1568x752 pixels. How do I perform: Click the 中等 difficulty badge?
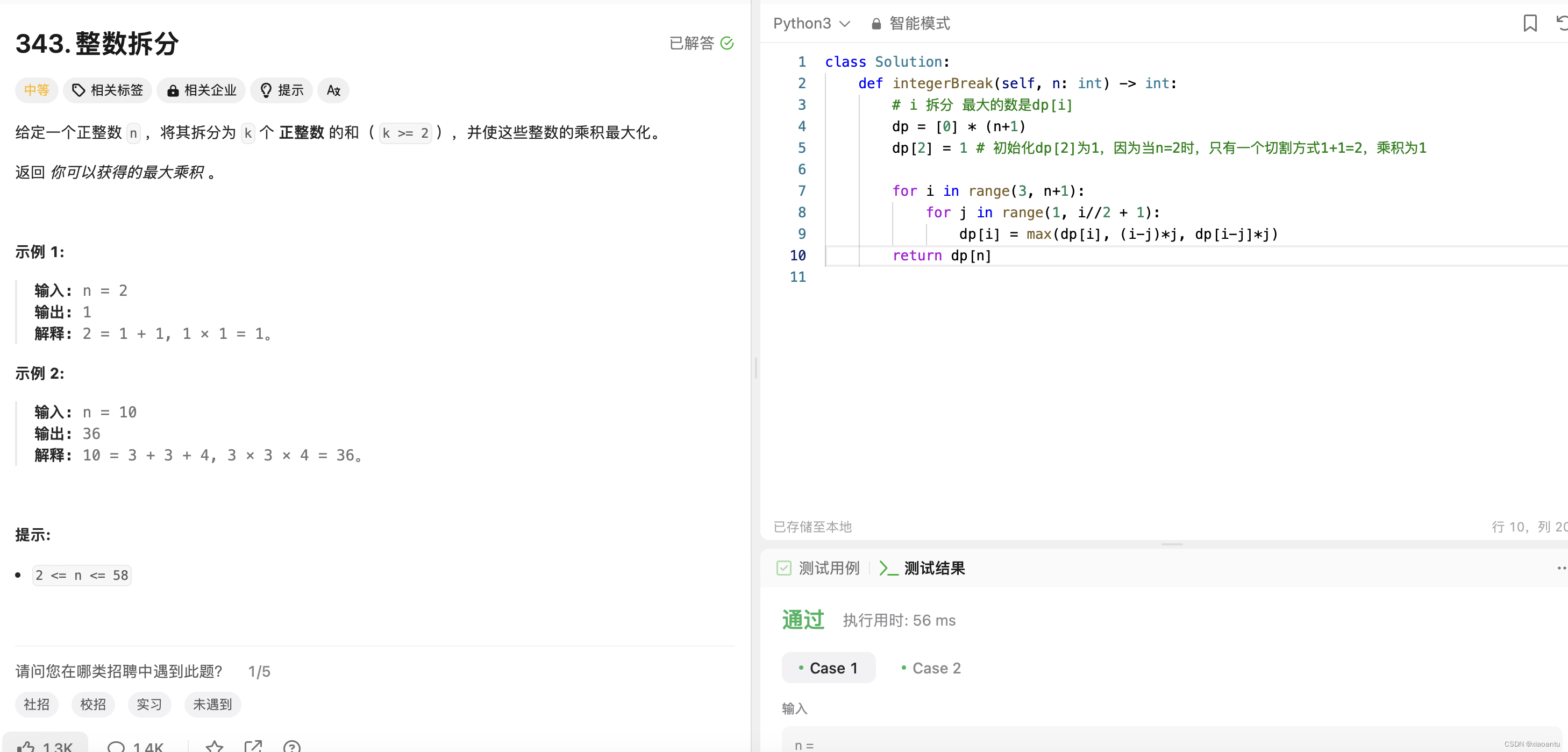pos(37,90)
